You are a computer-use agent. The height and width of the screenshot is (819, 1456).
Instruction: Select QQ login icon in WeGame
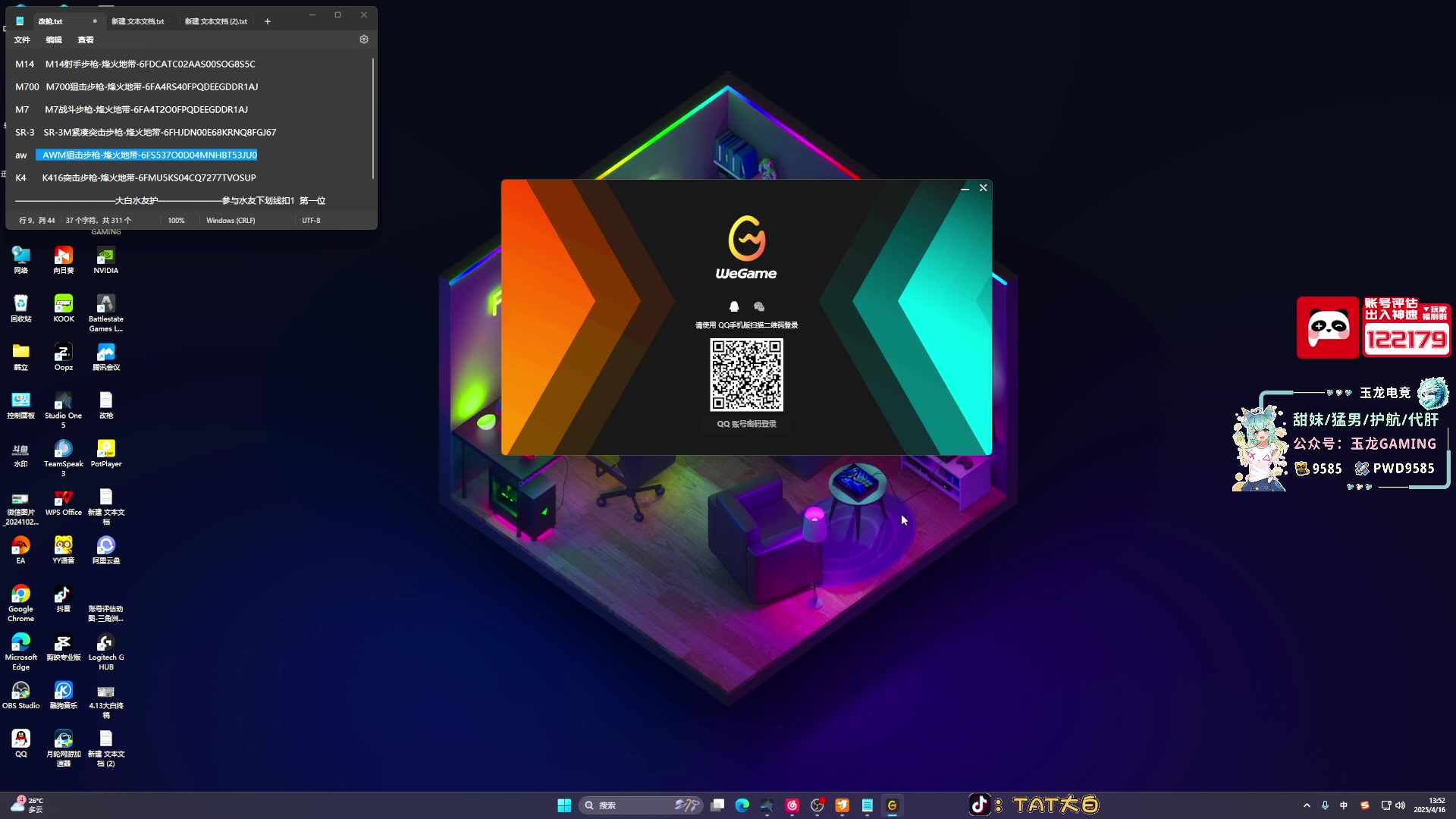[x=734, y=306]
